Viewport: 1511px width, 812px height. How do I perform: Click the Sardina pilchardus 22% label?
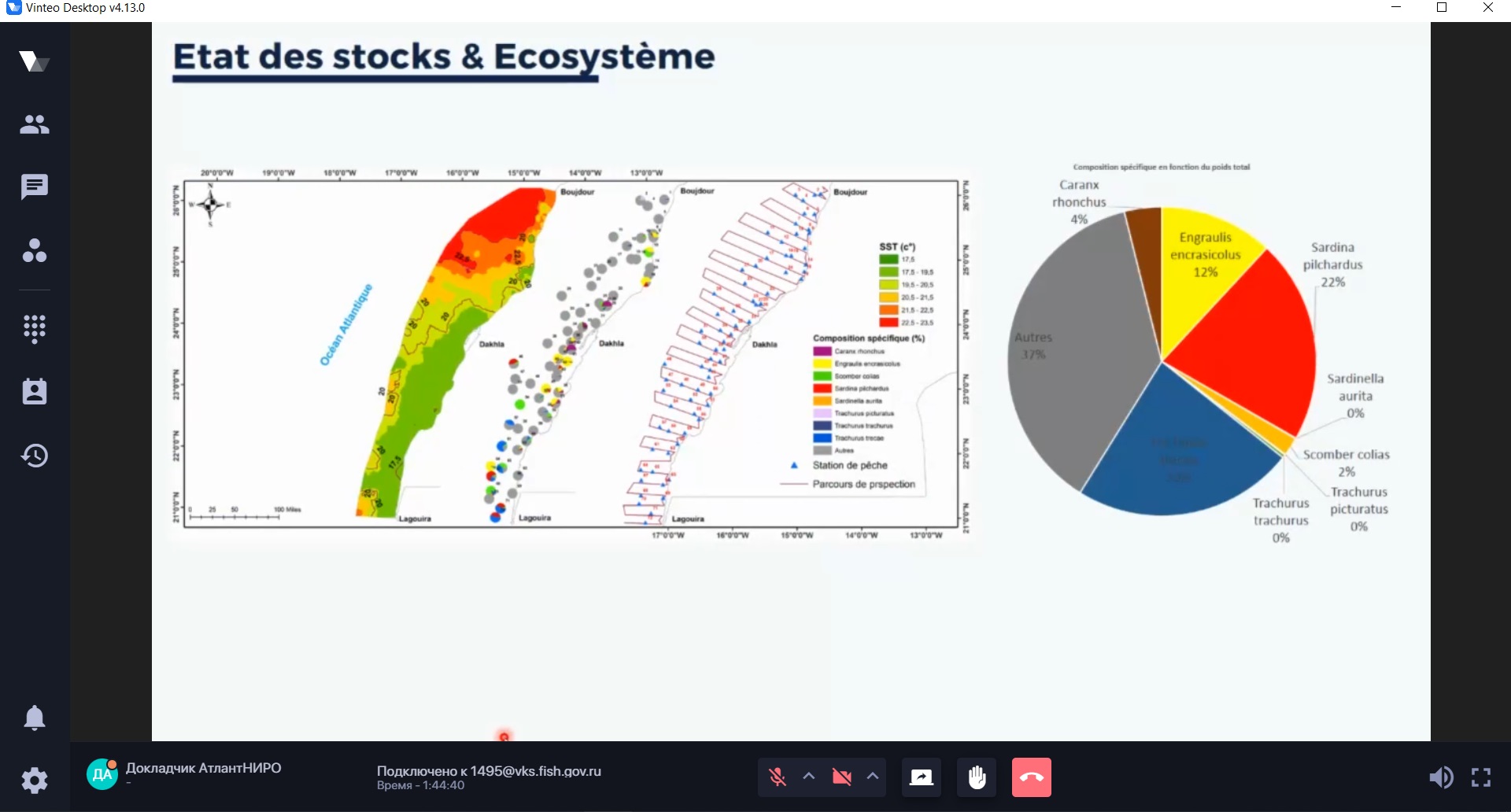tap(1332, 264)
